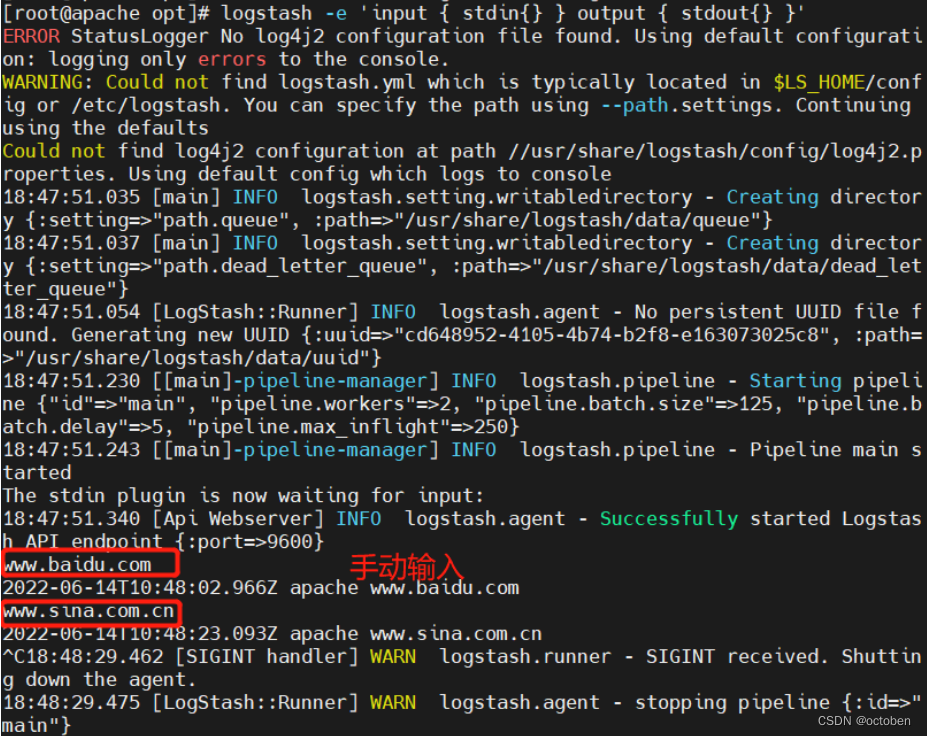The height and width of the screenshot is (736, 927).
Task: Click the 18:47:51.037 timestamp
Action: point(72,243)
